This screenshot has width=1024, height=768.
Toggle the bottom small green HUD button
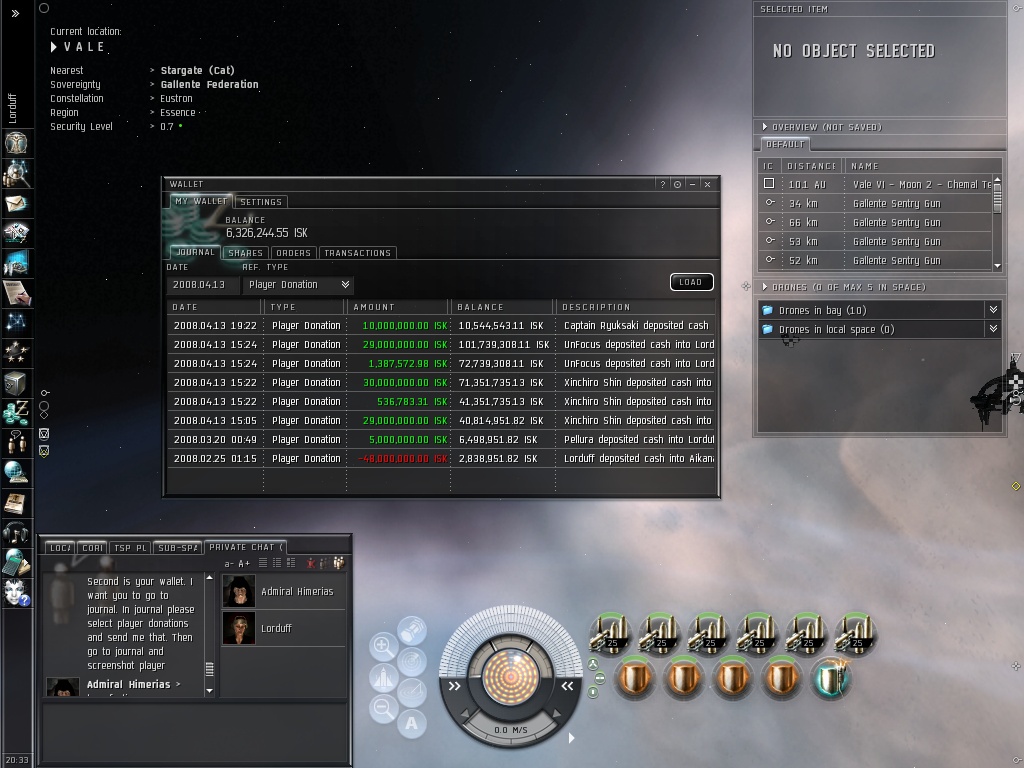tap(593, 692)
